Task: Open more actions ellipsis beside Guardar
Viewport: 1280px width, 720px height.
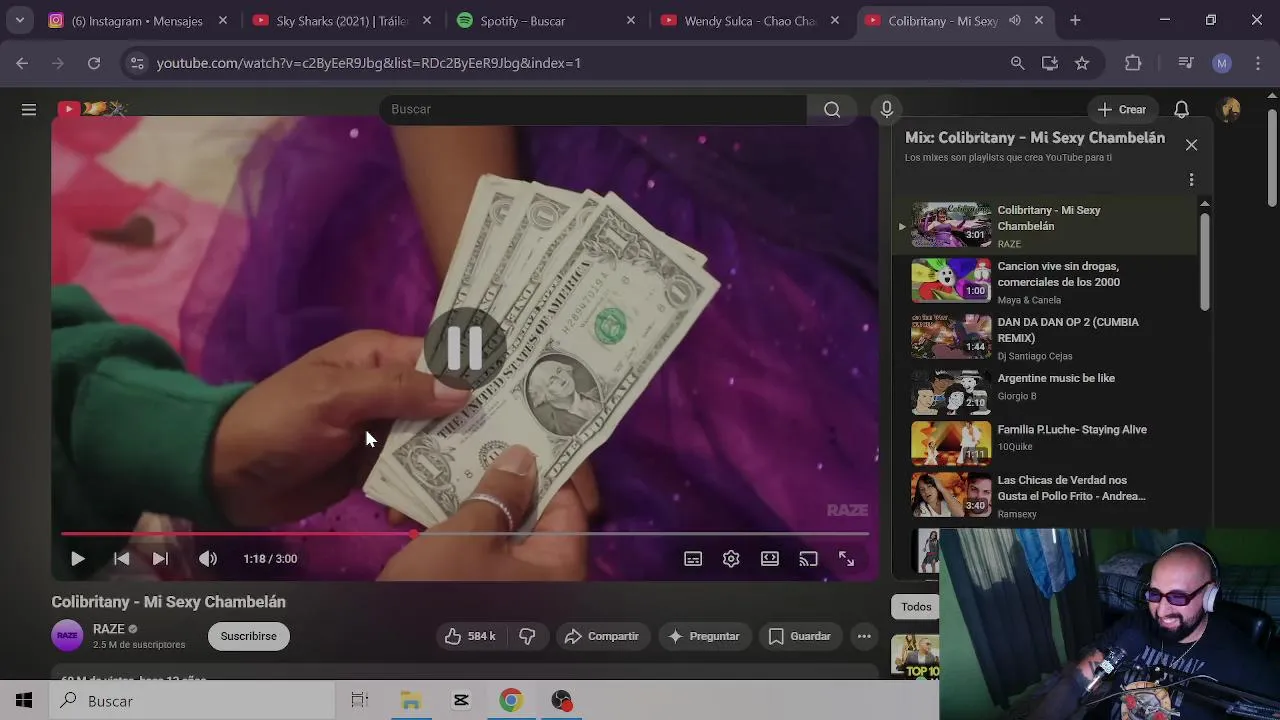Action: tap(864, 636)
